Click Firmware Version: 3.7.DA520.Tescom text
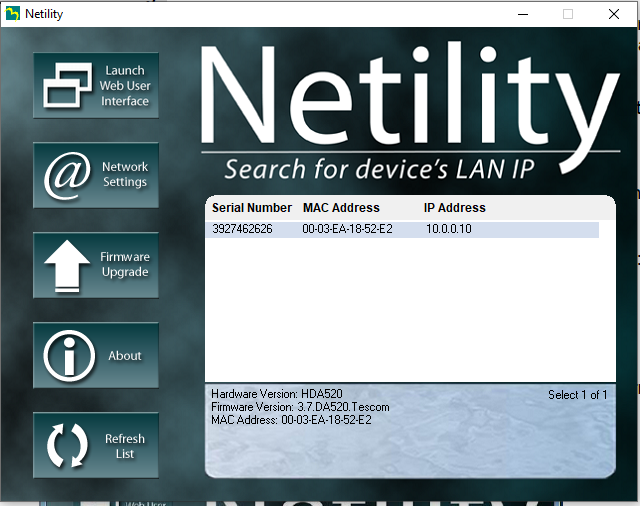The width and height of the screenshot is (640, 506). tap(300, 407)
